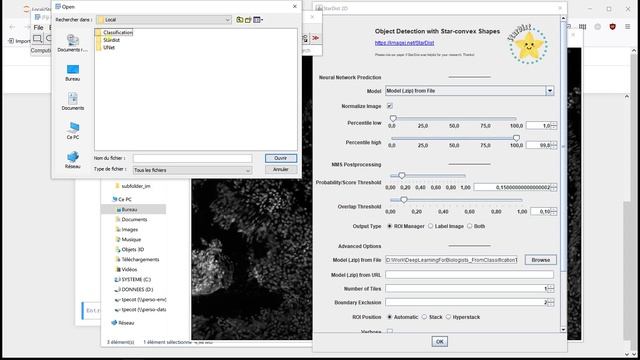
Task: Open the Documents récents shortcut in Open dialog
Action: (x=73, y=43)
